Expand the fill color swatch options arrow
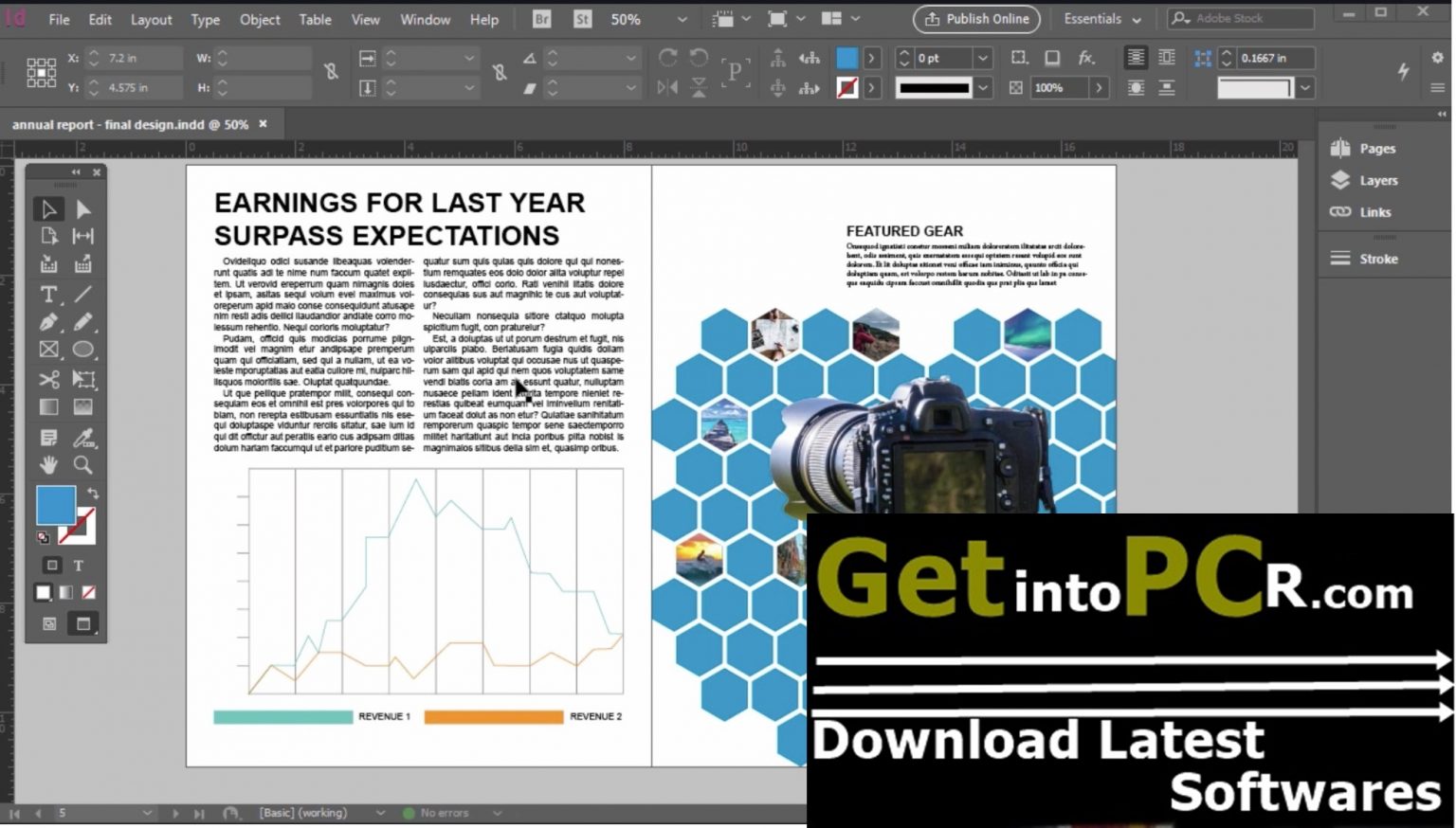The height and width of the screenshot is (828, 1456). pos(872,58)
